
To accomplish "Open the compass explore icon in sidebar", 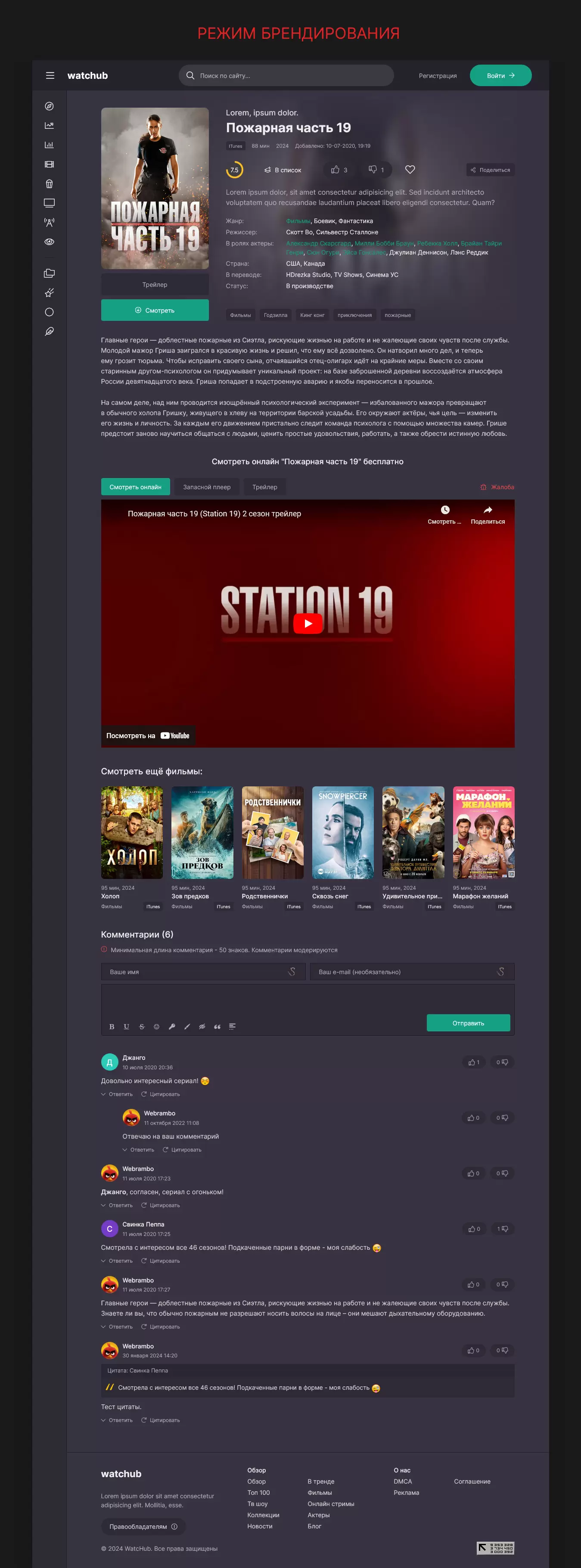I will [50, 106].
